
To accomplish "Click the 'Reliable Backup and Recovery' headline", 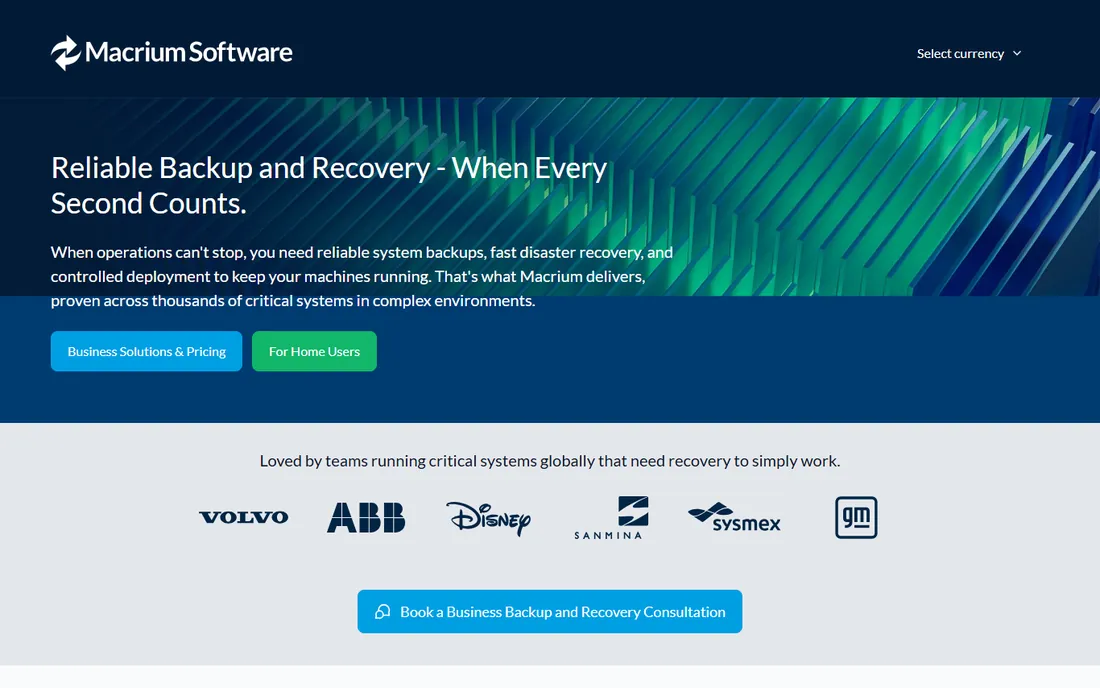I will 329,185.
